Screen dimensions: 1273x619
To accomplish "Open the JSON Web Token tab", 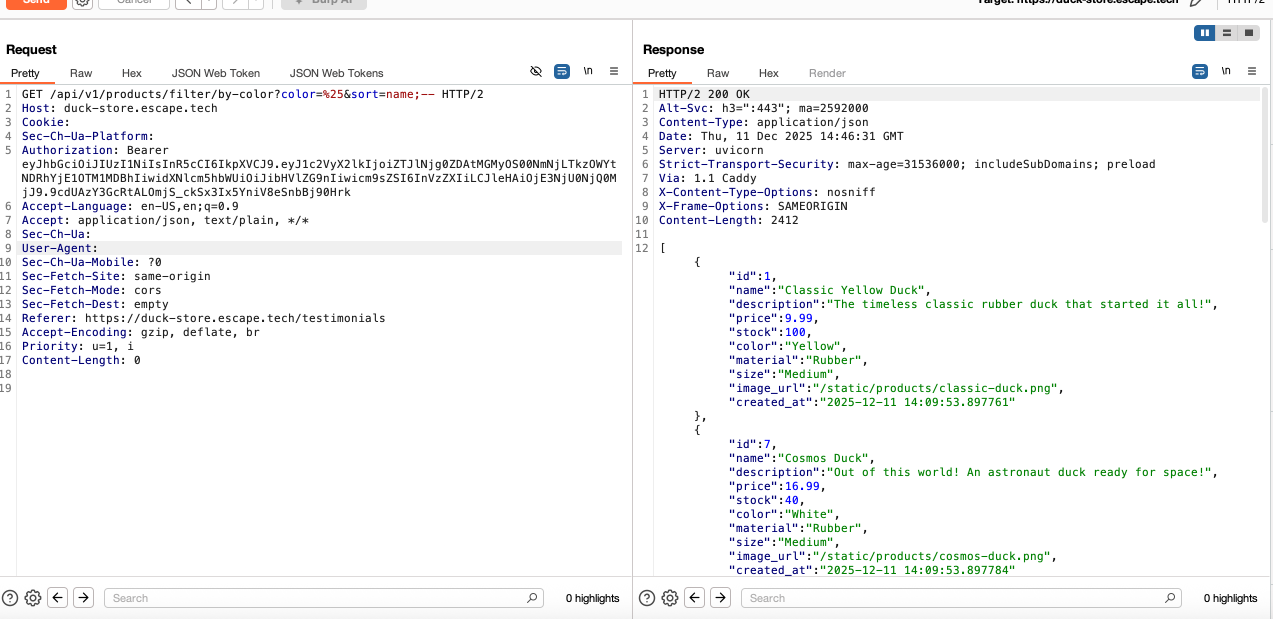I will pos(215,73).
